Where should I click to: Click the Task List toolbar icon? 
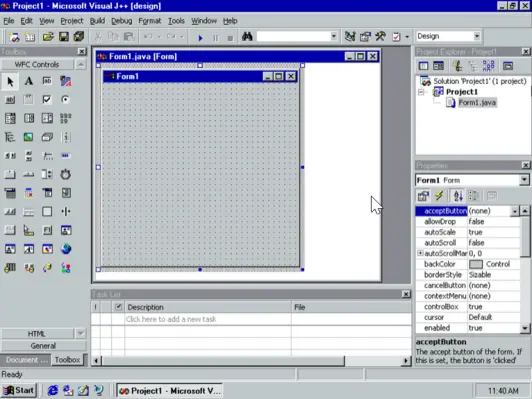click(396, 36)
